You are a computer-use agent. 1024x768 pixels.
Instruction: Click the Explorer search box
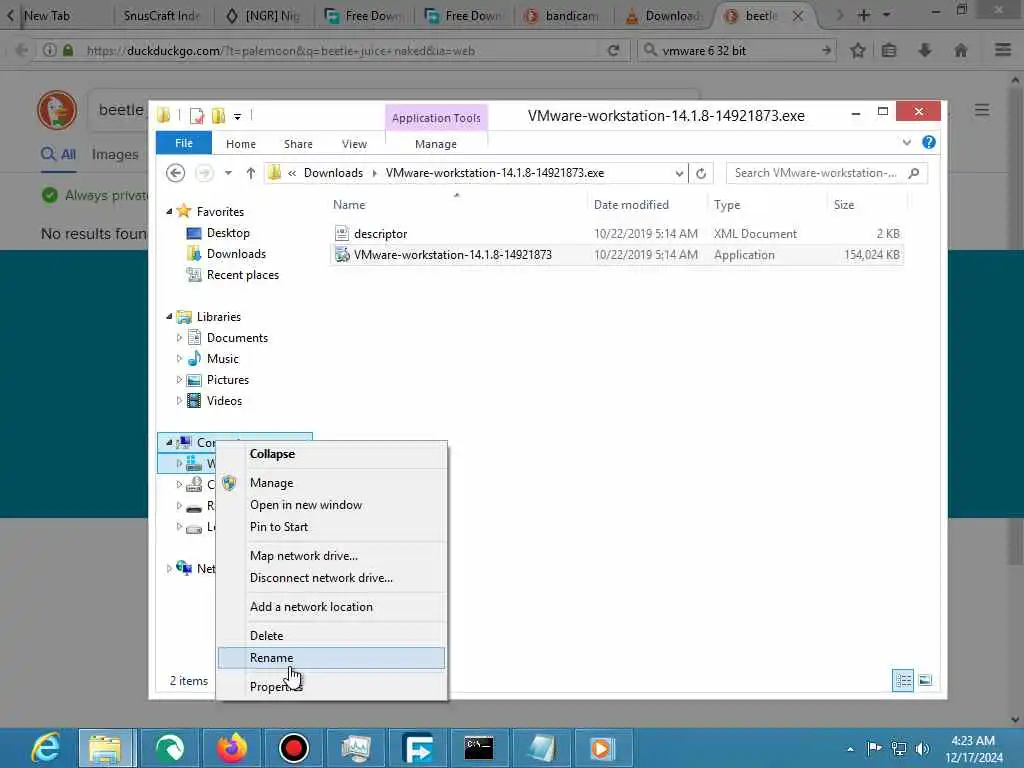pos(825,173)
